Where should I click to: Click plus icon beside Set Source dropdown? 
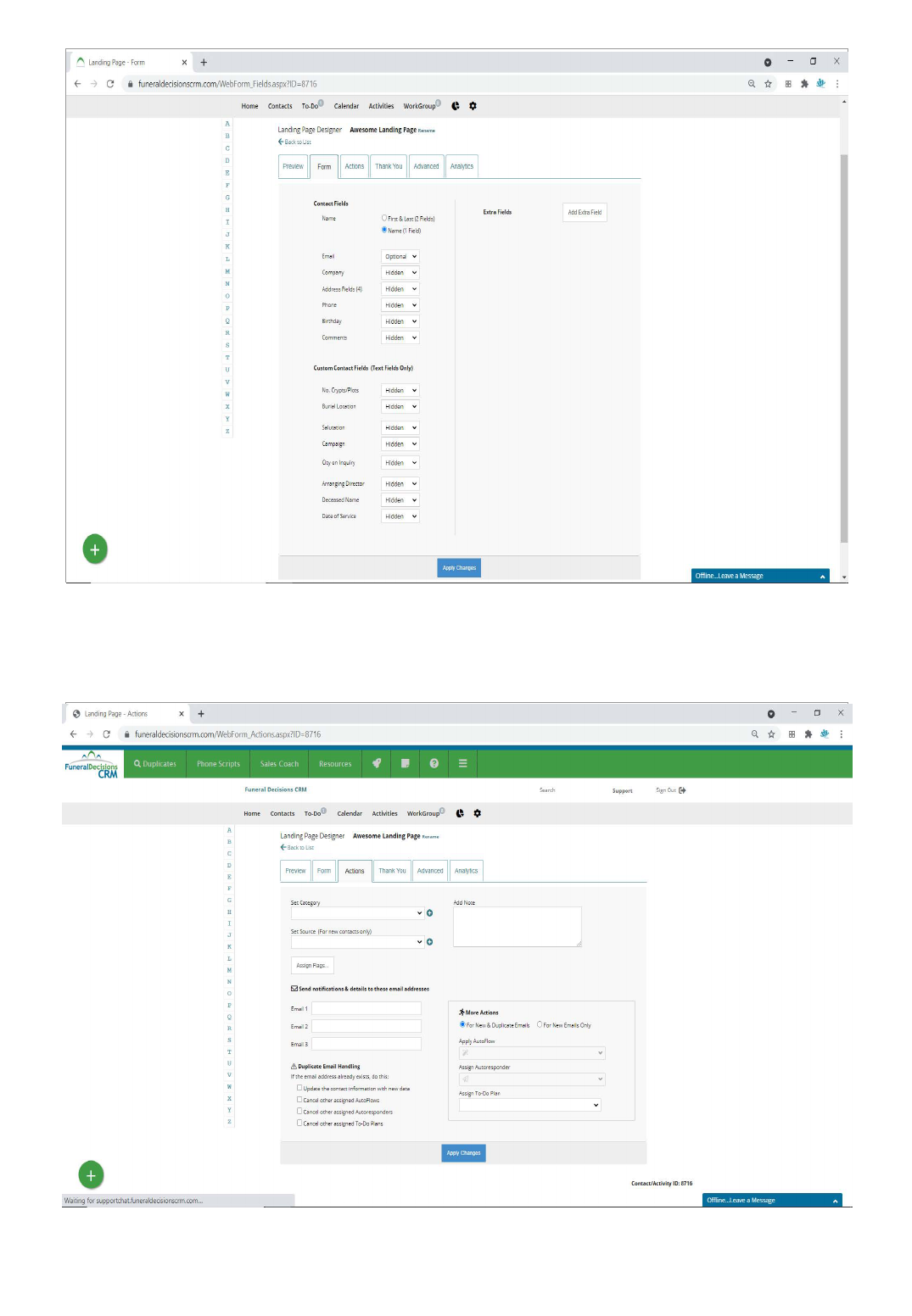pos(430,942)
